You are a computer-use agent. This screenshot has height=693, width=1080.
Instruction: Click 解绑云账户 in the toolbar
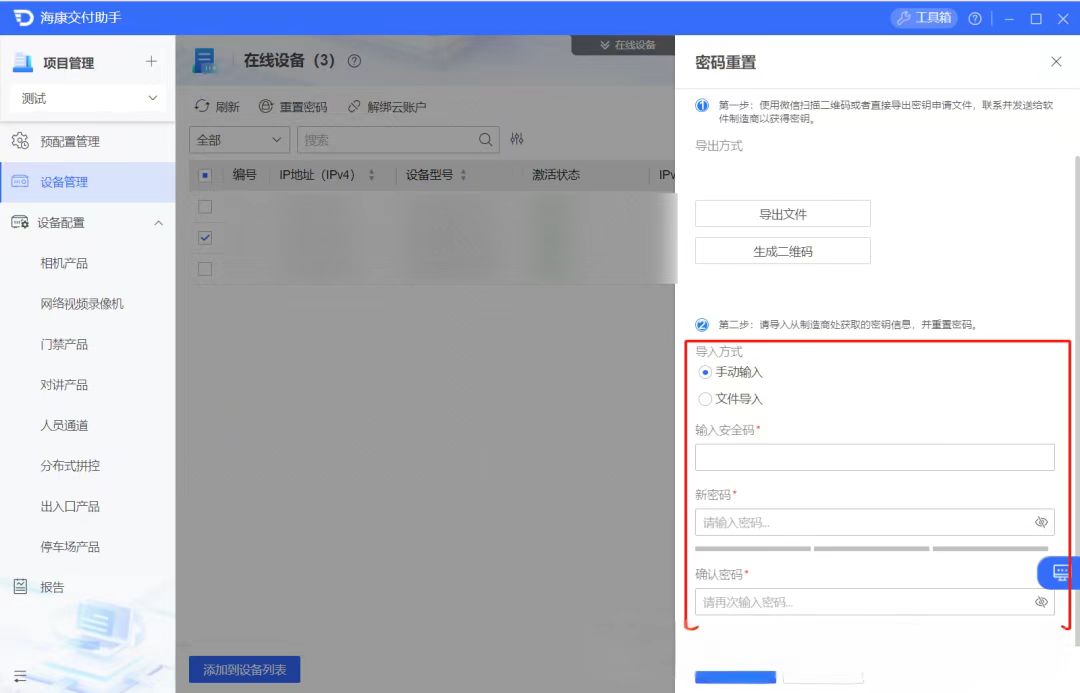coord(386,106)
